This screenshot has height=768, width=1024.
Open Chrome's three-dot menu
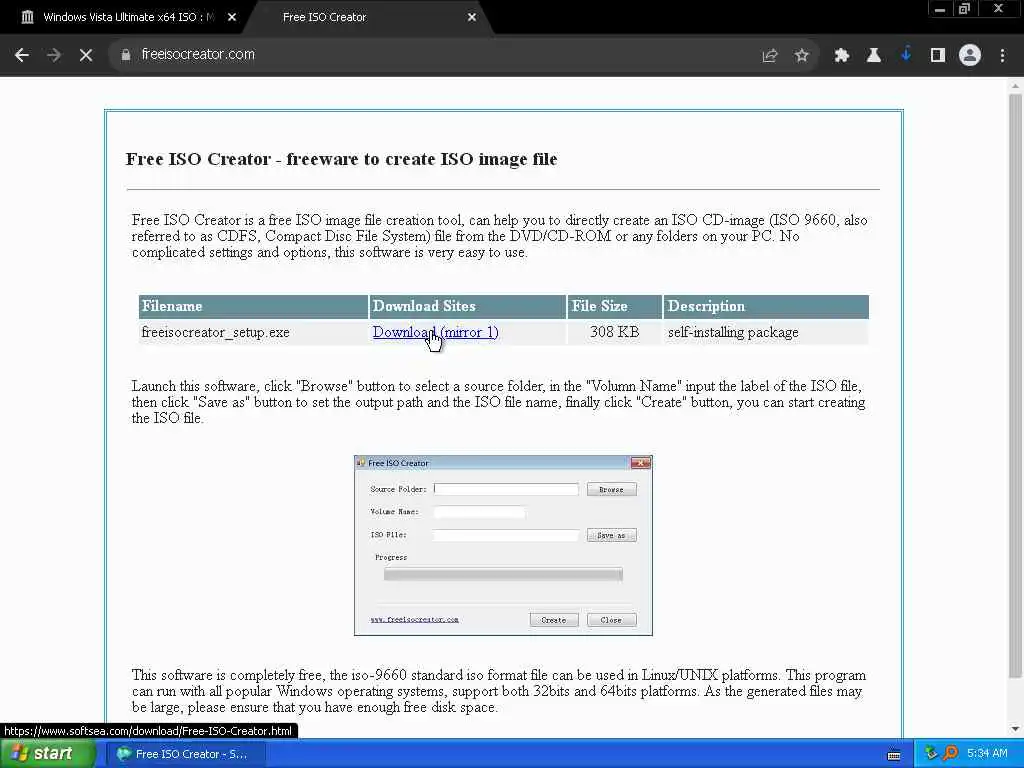pyautogui.click(x=1002, y=56)
